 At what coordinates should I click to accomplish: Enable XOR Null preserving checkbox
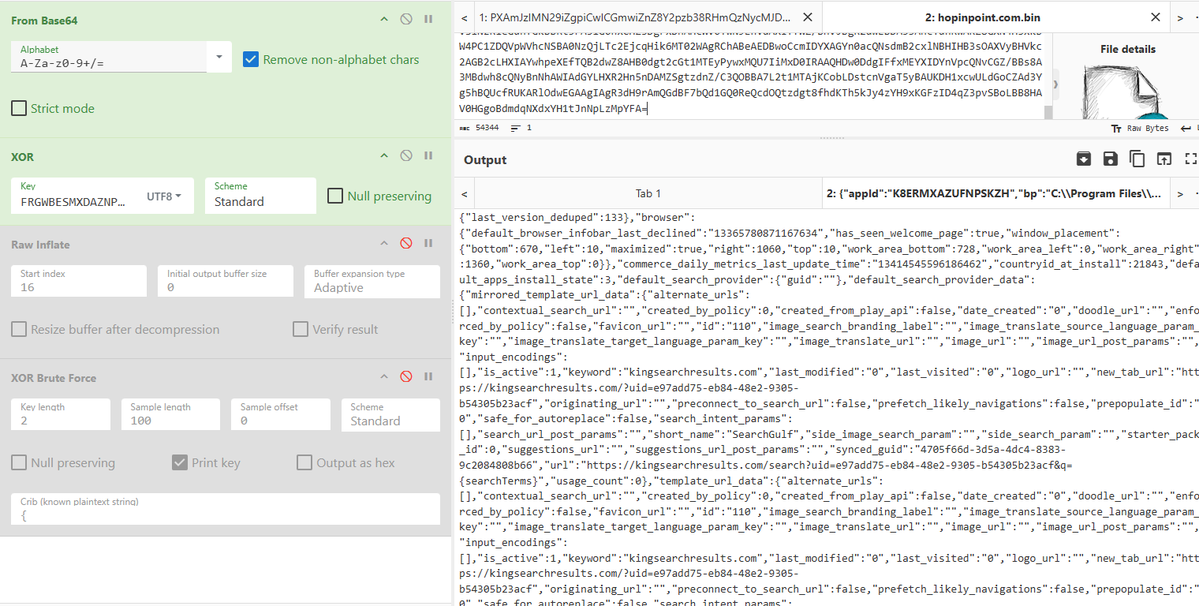pos(335,196)
